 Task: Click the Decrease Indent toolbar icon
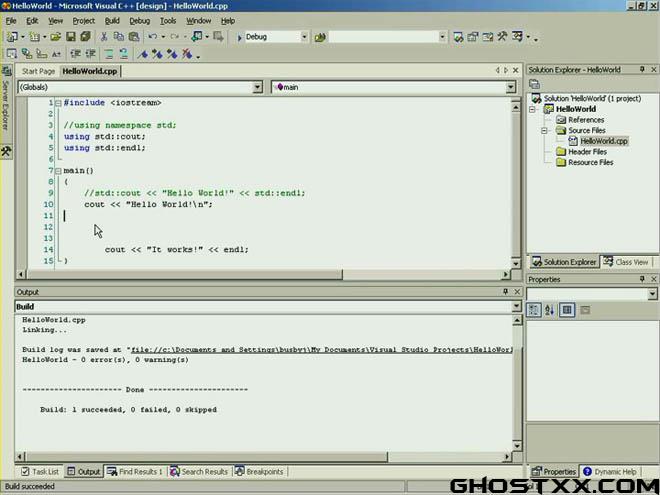coord(75,54)
